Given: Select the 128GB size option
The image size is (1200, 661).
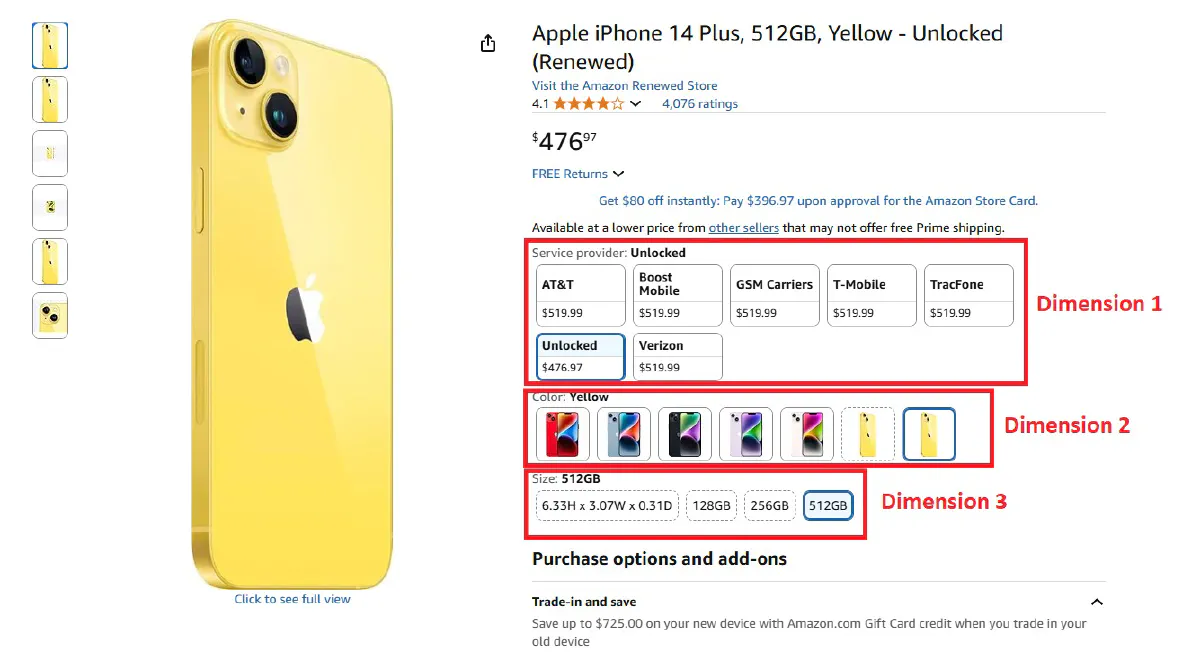Looking at the screenshot, I should (x=712, y=506).
